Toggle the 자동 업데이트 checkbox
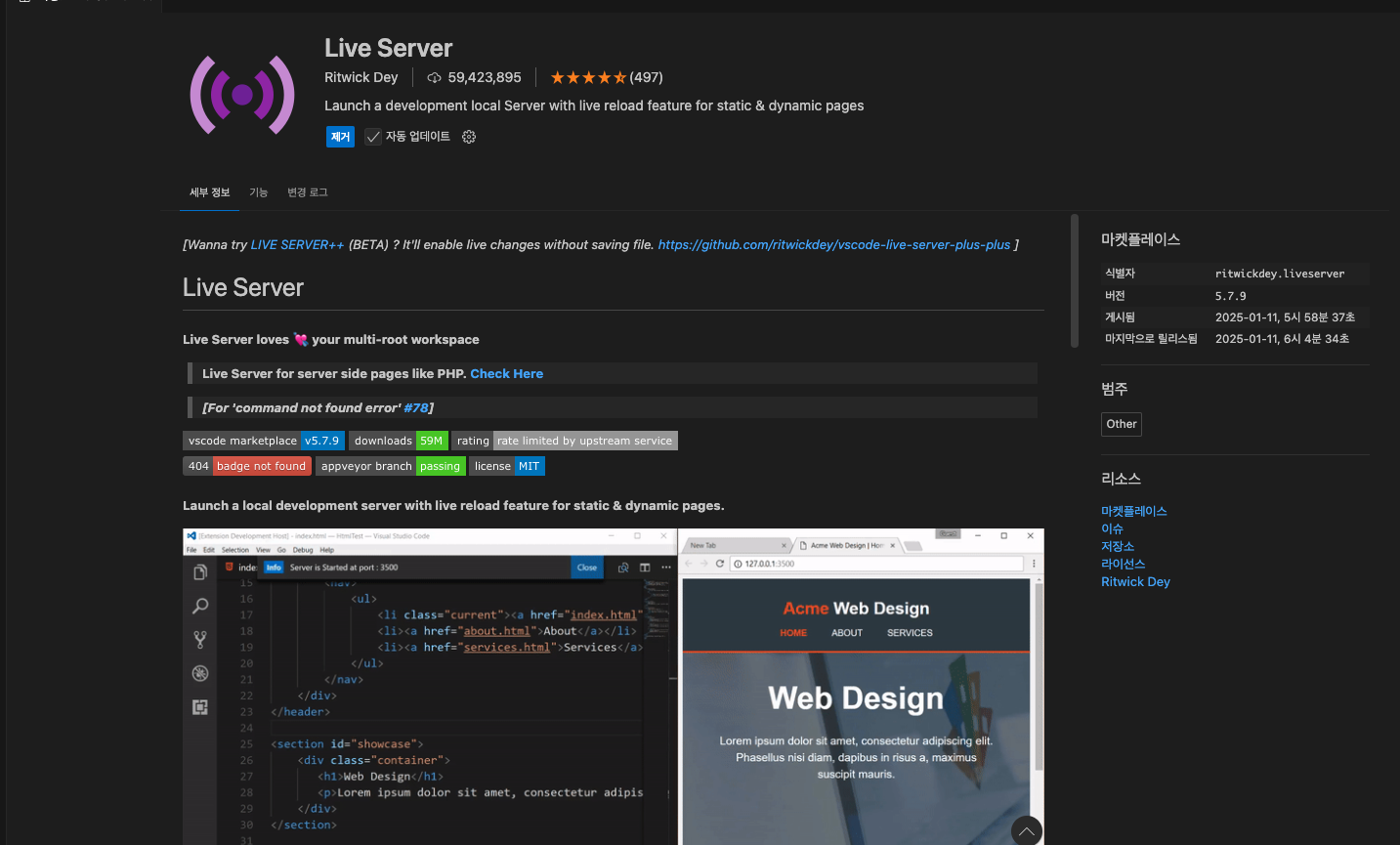The image size is (1400, 845). point(373,137)
